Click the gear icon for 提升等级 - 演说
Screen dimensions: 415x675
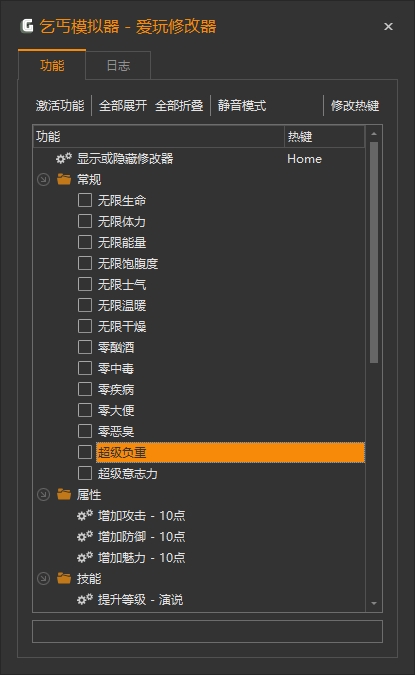coord(85,599)
